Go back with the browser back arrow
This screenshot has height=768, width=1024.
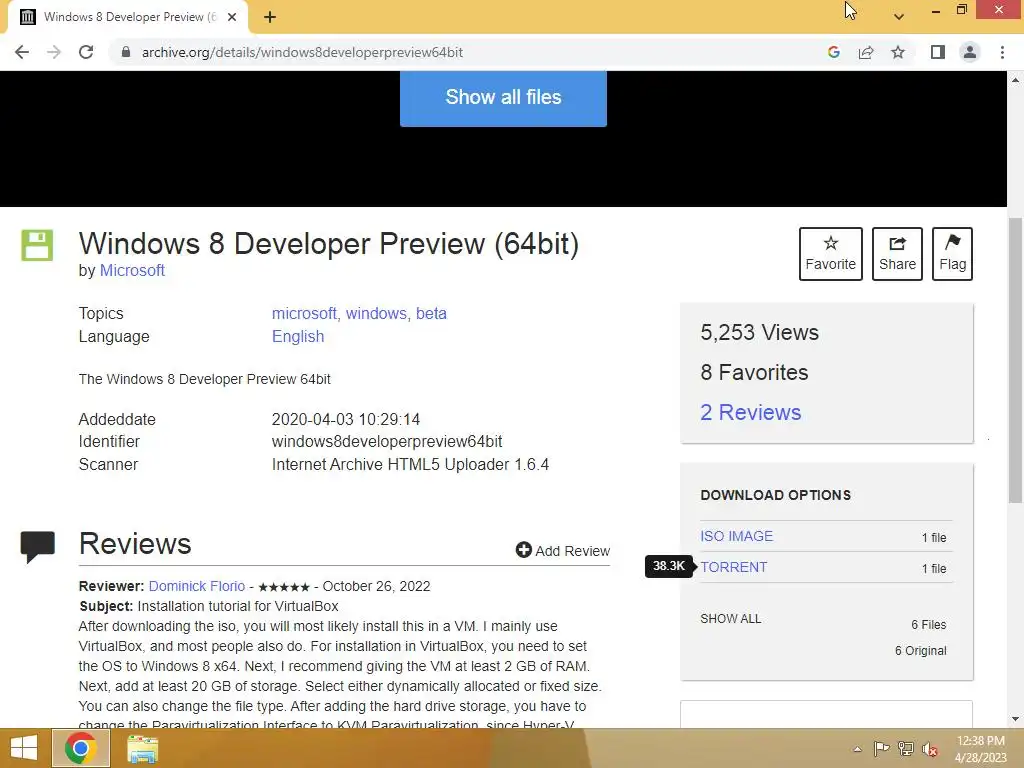[x=22, y=52]
